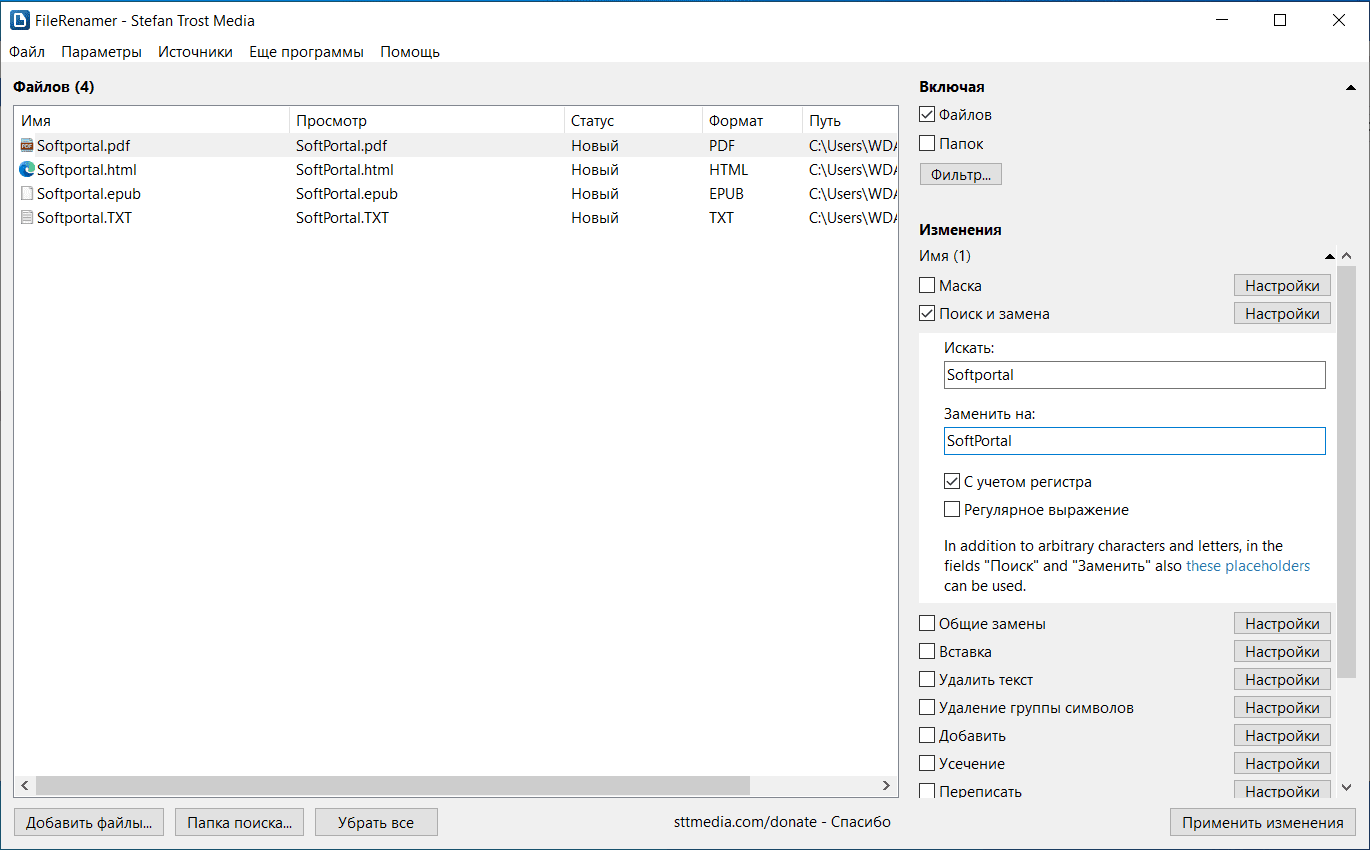Open Настройки for Удалить текст

point(1282,680)
